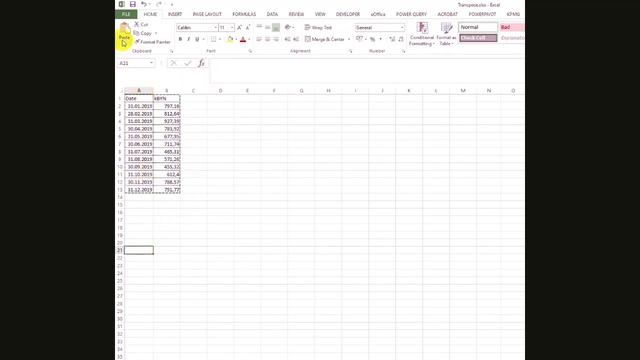
Task: Decrease font size with the smaller A icon
Action: click(247, 27)
